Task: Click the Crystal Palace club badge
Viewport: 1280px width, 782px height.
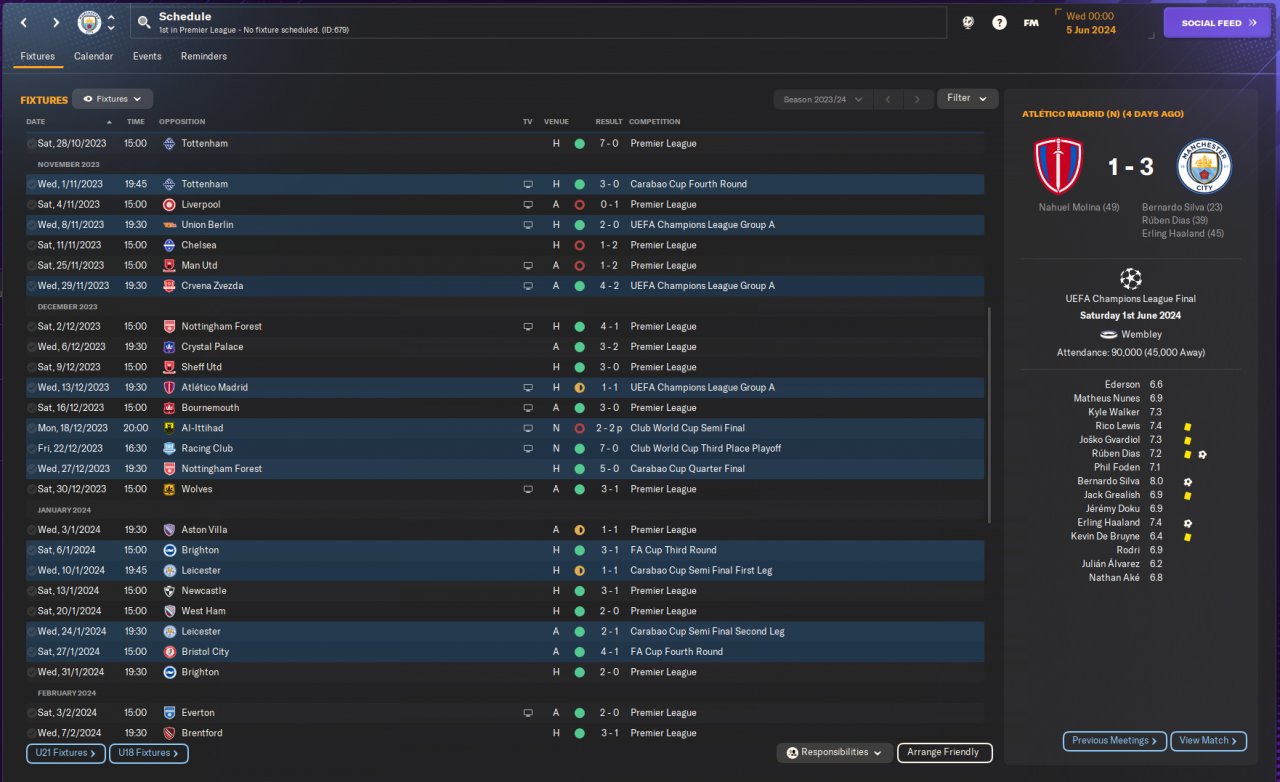Action: [169, 347]
